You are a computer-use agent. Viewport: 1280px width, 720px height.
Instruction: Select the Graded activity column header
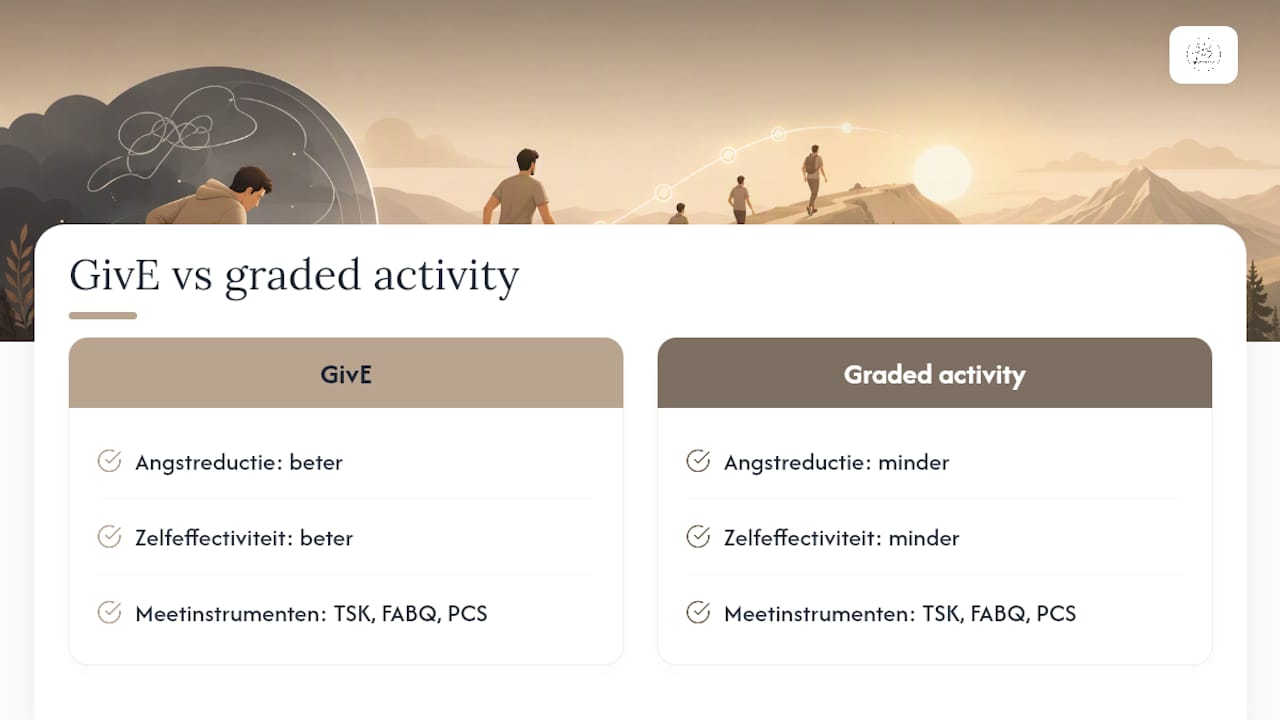pyautogui.click(x=935, y=373)
